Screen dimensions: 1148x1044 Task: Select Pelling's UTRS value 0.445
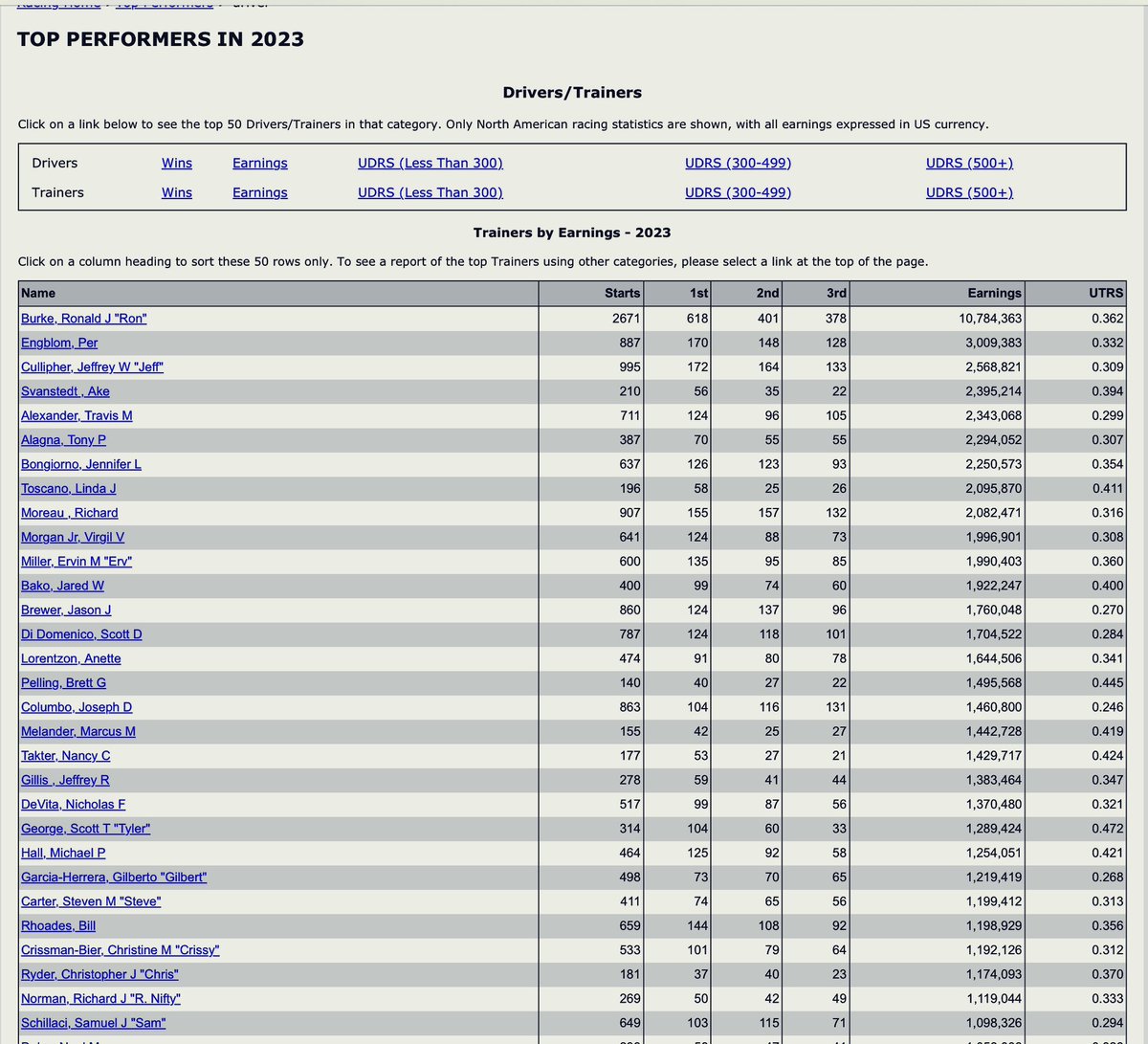(1108, 682)
